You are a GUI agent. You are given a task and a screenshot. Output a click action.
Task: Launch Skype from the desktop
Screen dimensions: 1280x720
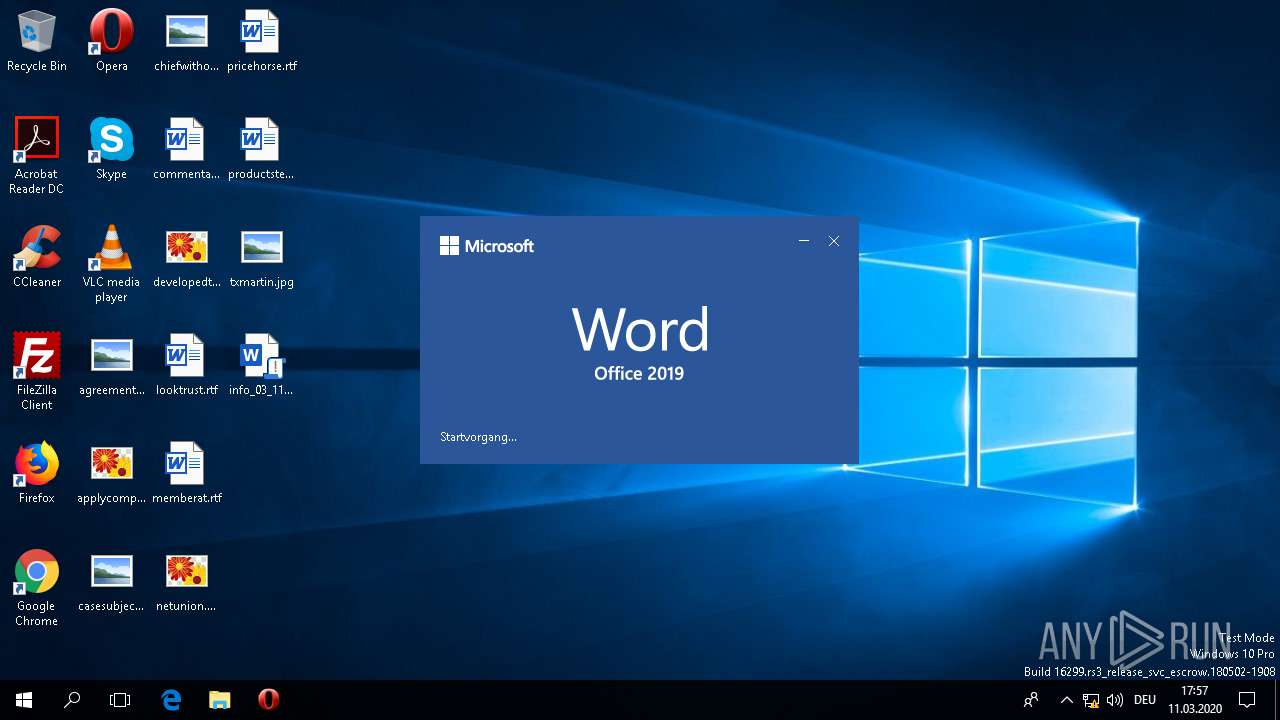pyautogui.click(x=111, y=149)
